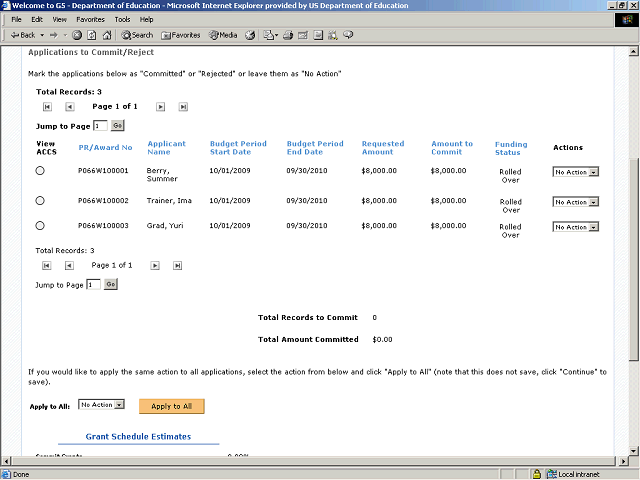The image size is (640, 480).
Task: Go to previous page in top pager
Action: [70, 107]
